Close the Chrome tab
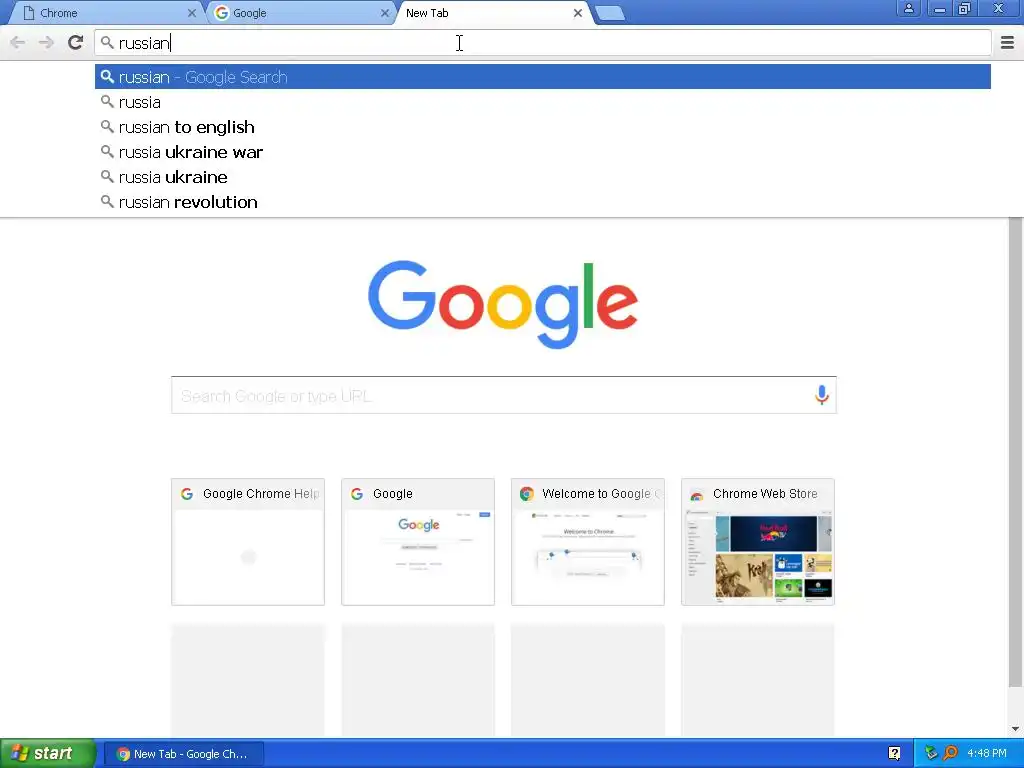Viewport: 1024px width, 768px height. click(191, 13)
